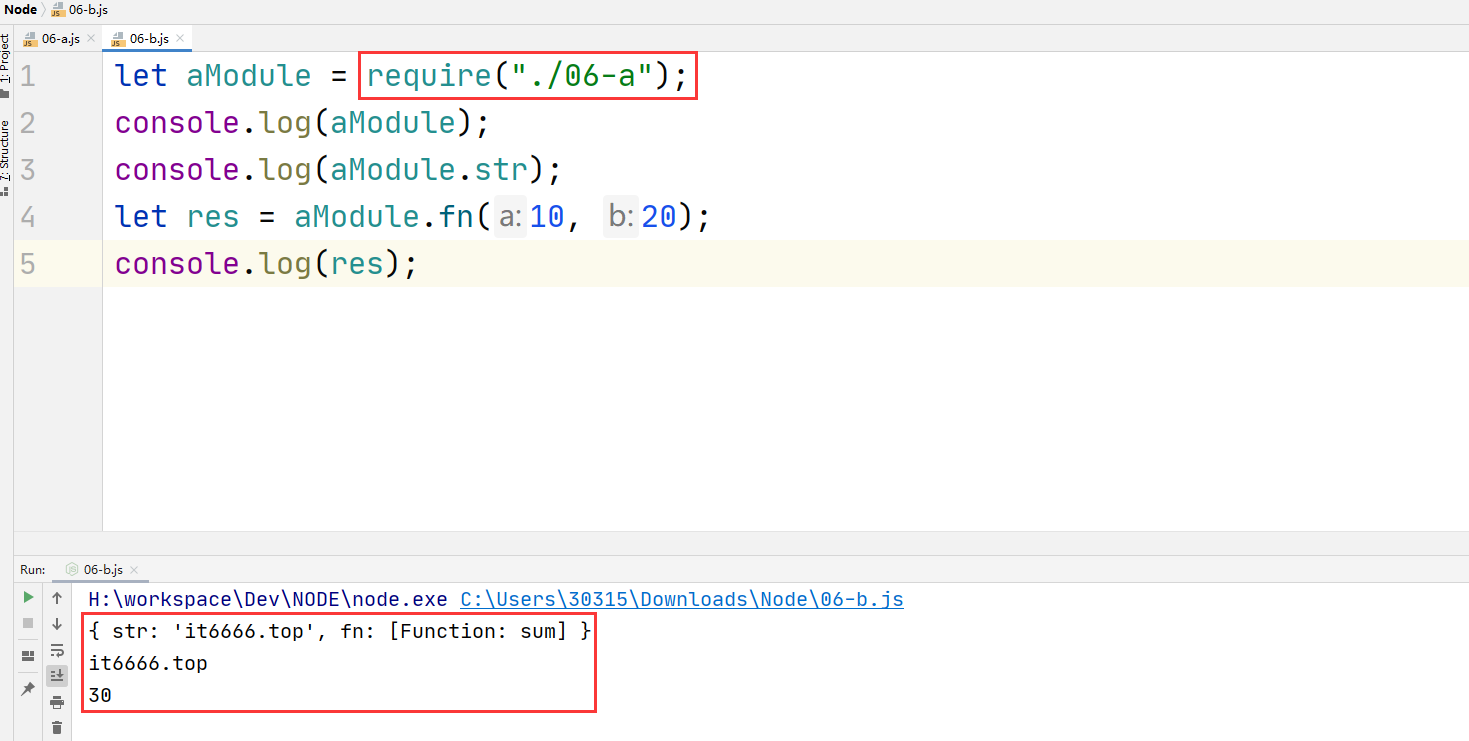Click the "a:" parameter hint on line 4
Image resolution: width=1469 pixels, height=741 pixels.
(x=511, y=217)
